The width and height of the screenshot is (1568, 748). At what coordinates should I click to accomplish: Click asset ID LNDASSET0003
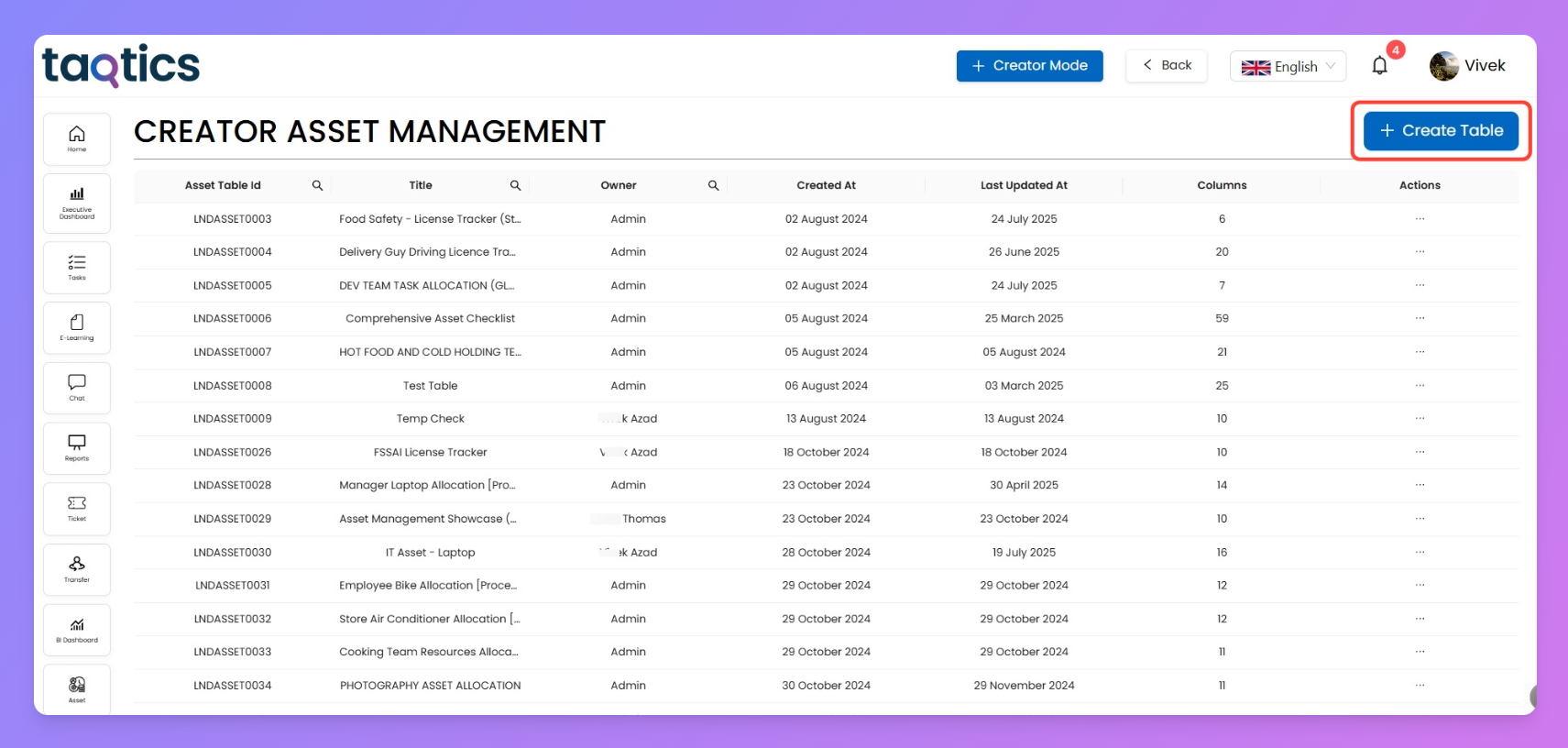233,219
